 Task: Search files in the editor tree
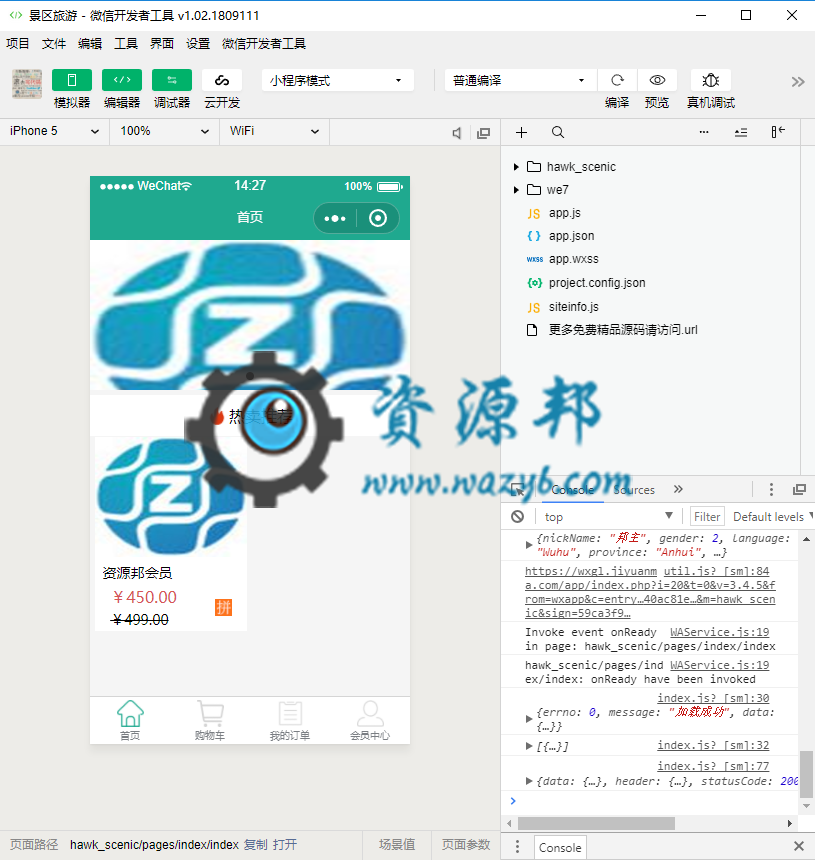click(558, 132)
